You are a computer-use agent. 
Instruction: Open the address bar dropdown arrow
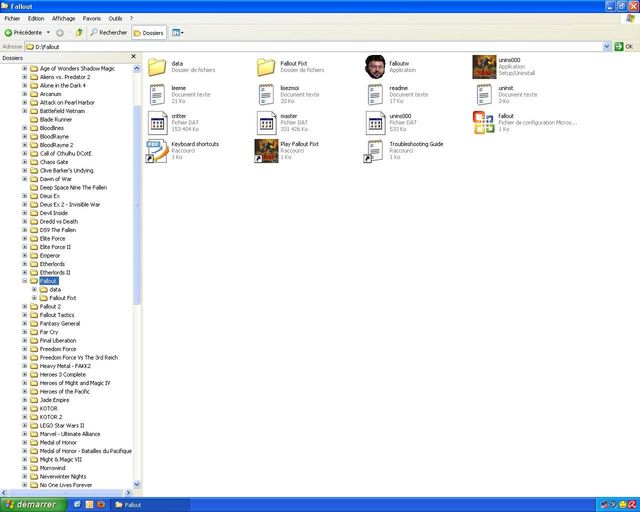pos(607,47)
